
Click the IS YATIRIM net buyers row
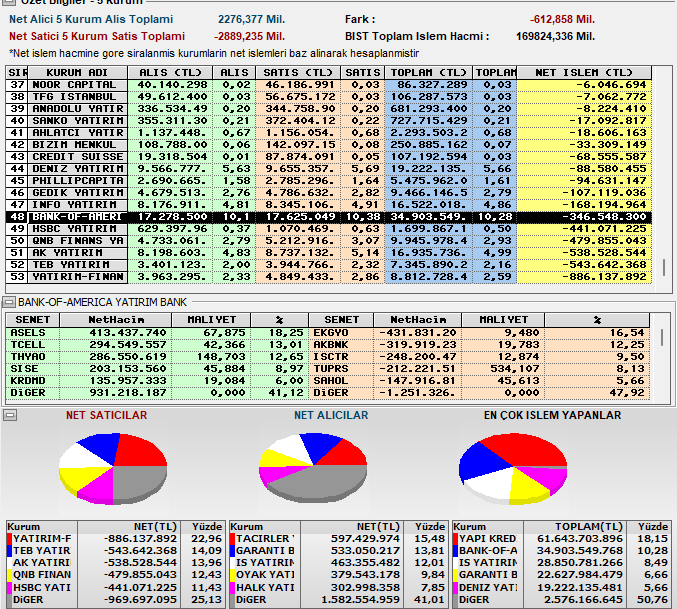(338, 563)
